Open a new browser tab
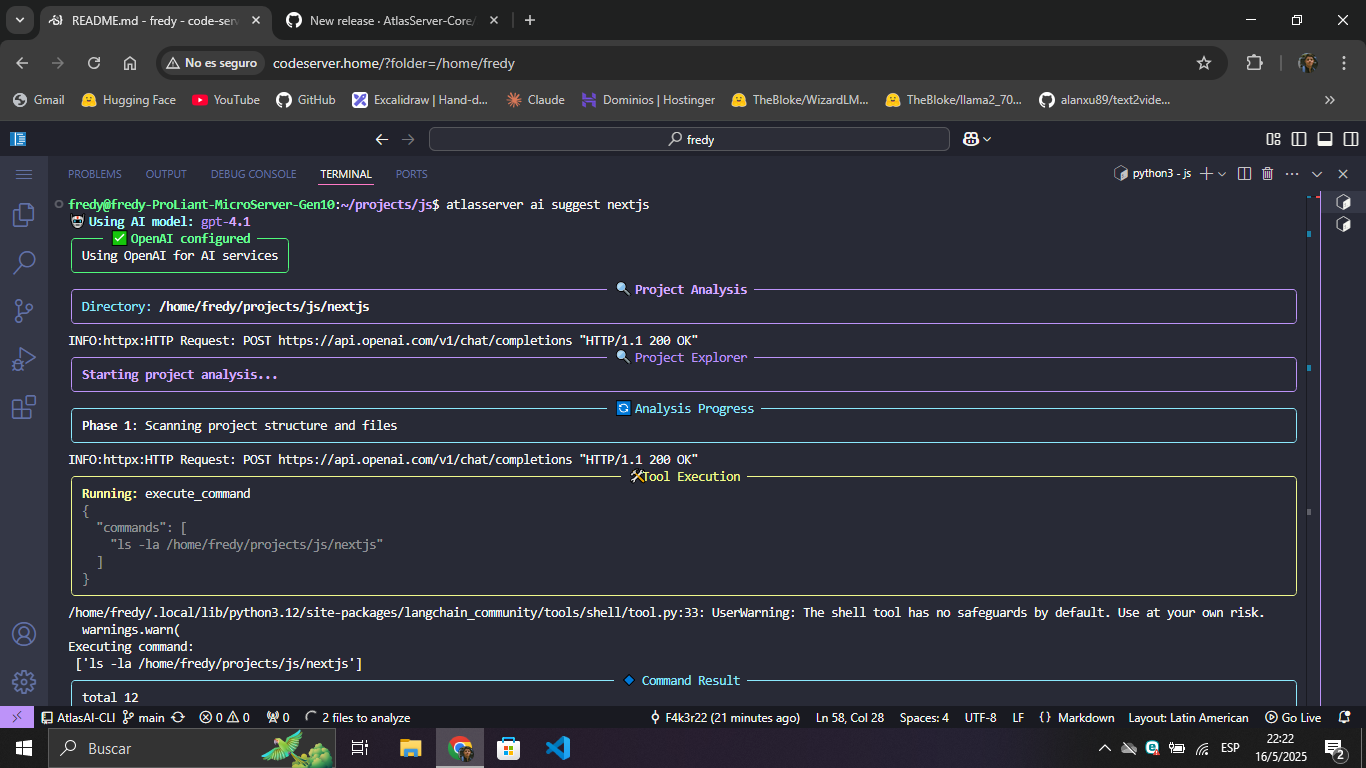Viewport: 1366px width, 768px height. [530, 20]
